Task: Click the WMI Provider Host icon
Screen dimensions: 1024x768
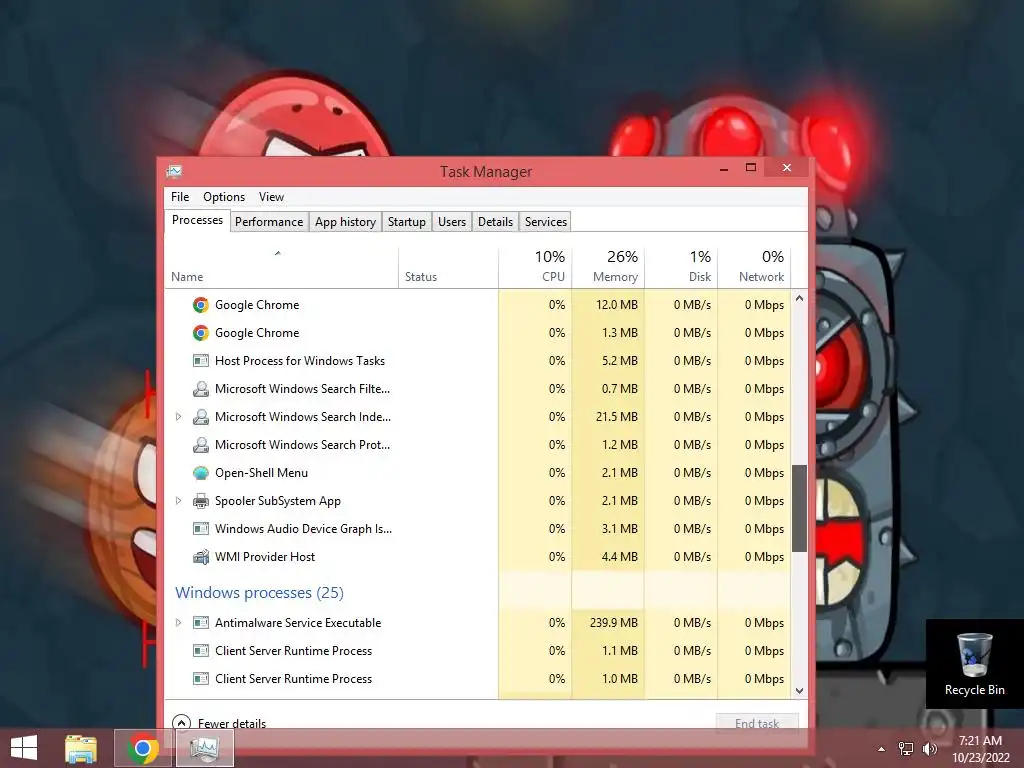Action: (200, 556)
